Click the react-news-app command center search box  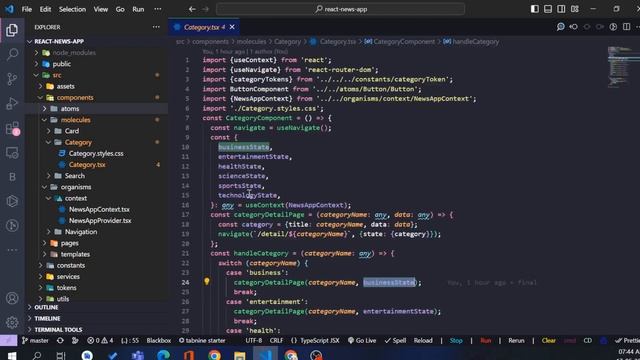click(340, 9)
